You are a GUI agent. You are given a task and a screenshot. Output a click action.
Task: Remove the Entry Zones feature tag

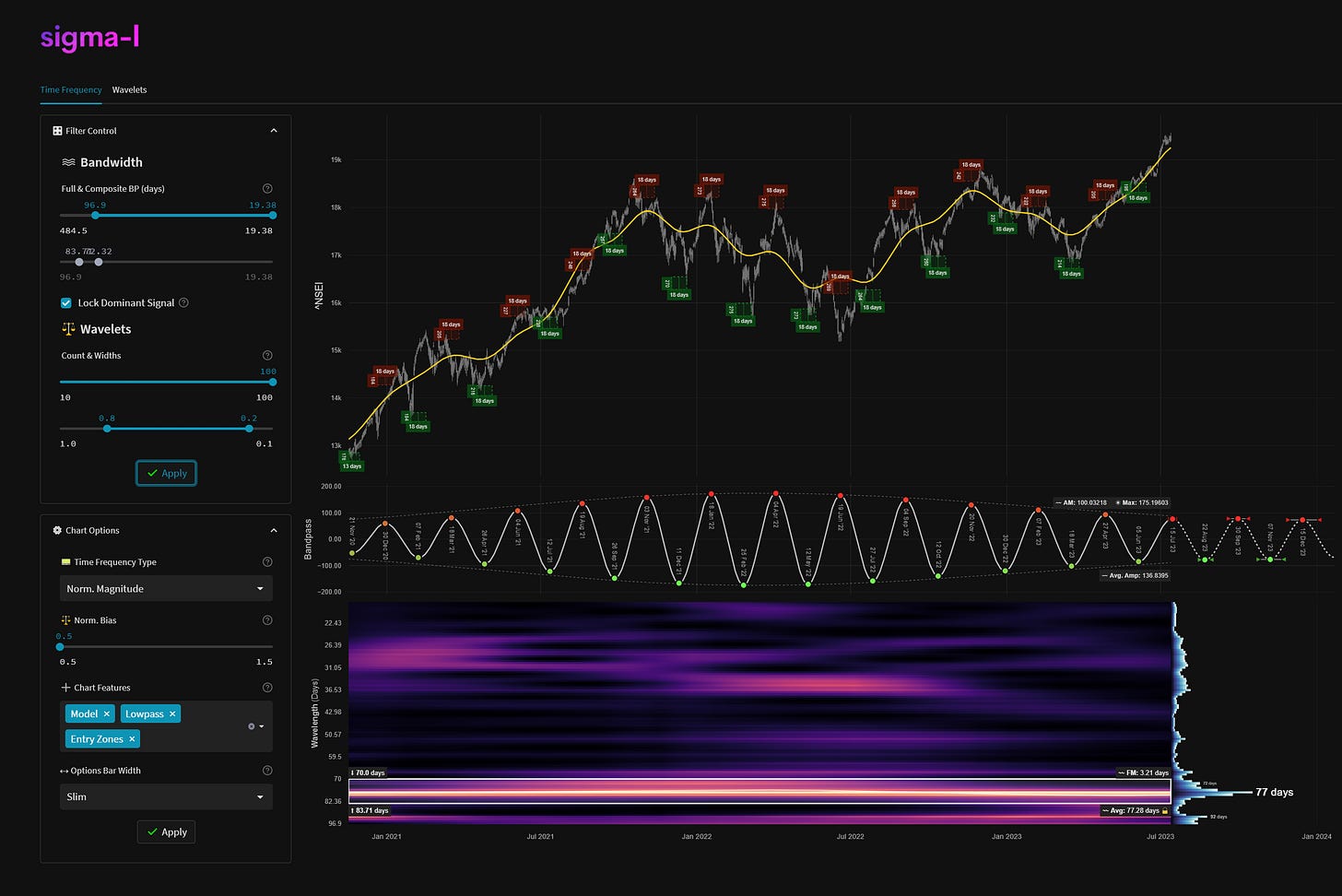(132, 739)
